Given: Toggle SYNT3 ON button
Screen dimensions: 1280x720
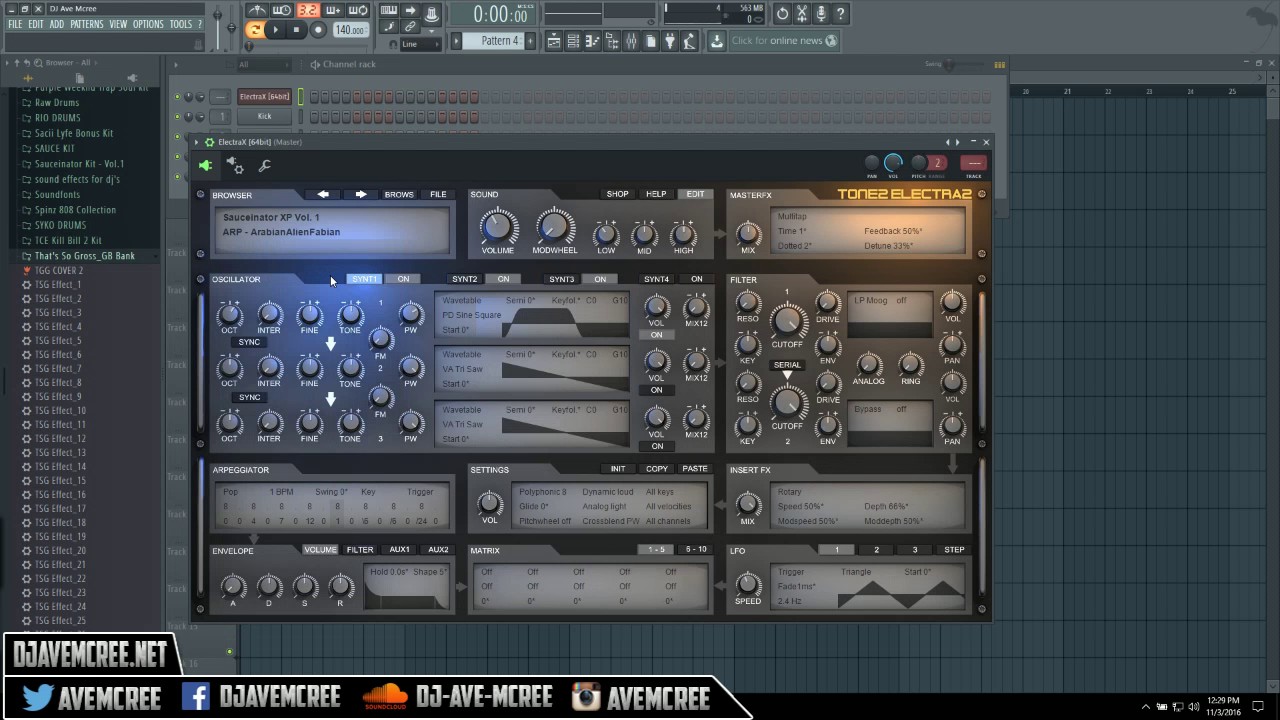Looking at the screenshot, I should [600, 279].
